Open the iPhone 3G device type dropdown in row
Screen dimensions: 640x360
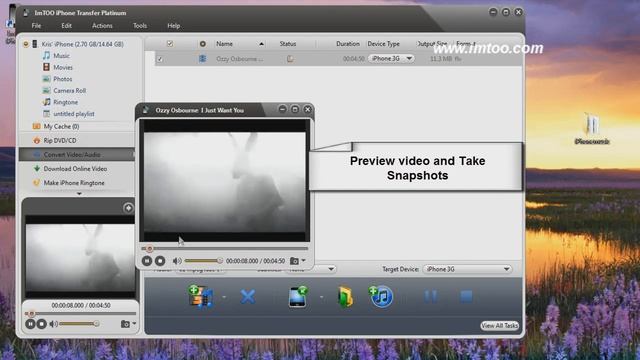coord(391,59)
